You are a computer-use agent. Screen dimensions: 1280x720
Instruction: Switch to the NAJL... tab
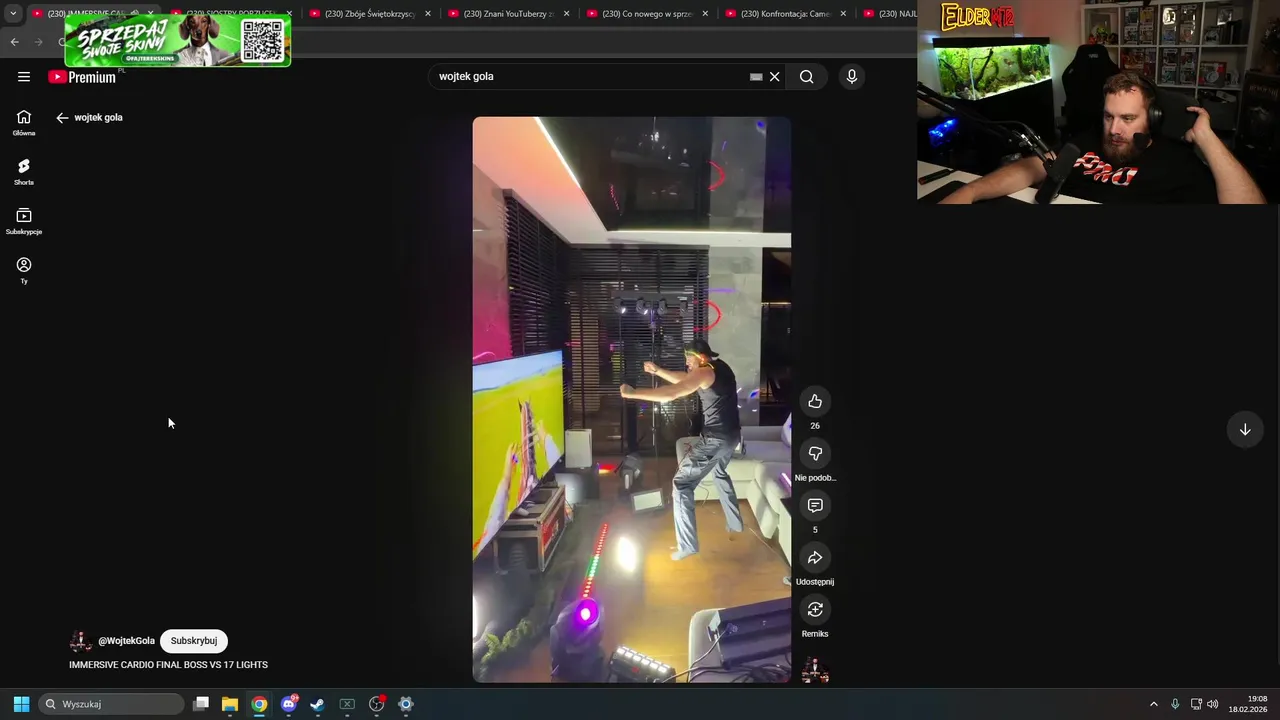pyautogui.click(x=890, y=13)
